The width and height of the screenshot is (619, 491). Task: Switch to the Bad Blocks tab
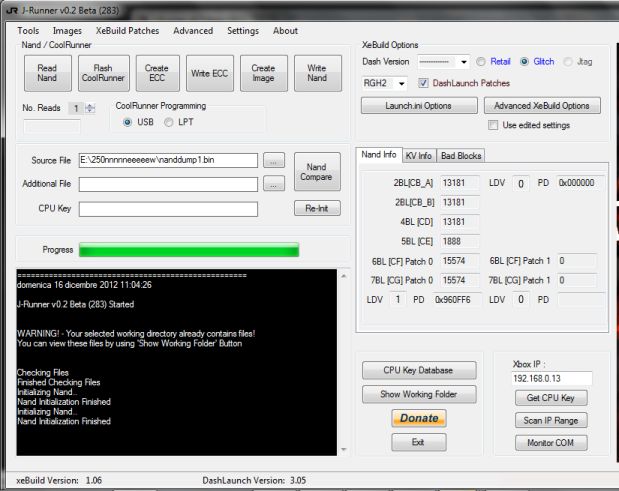pyautogui.click(x=461, y=156)
